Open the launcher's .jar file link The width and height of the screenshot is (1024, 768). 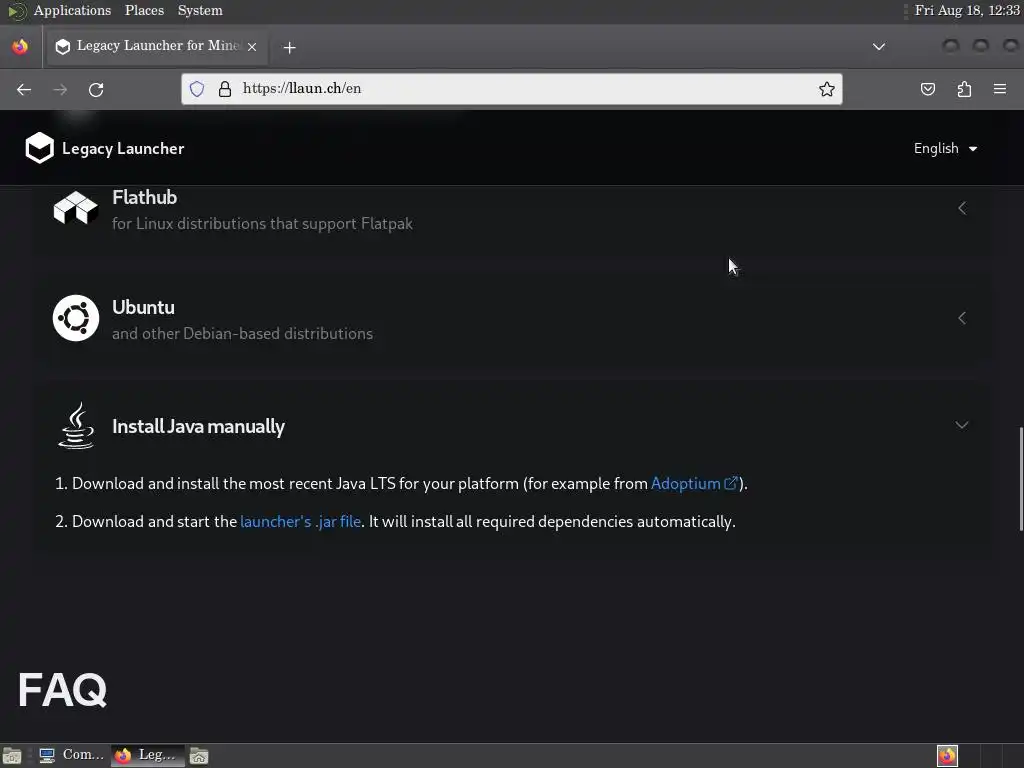pyautogui.click(x=300, y=521)
